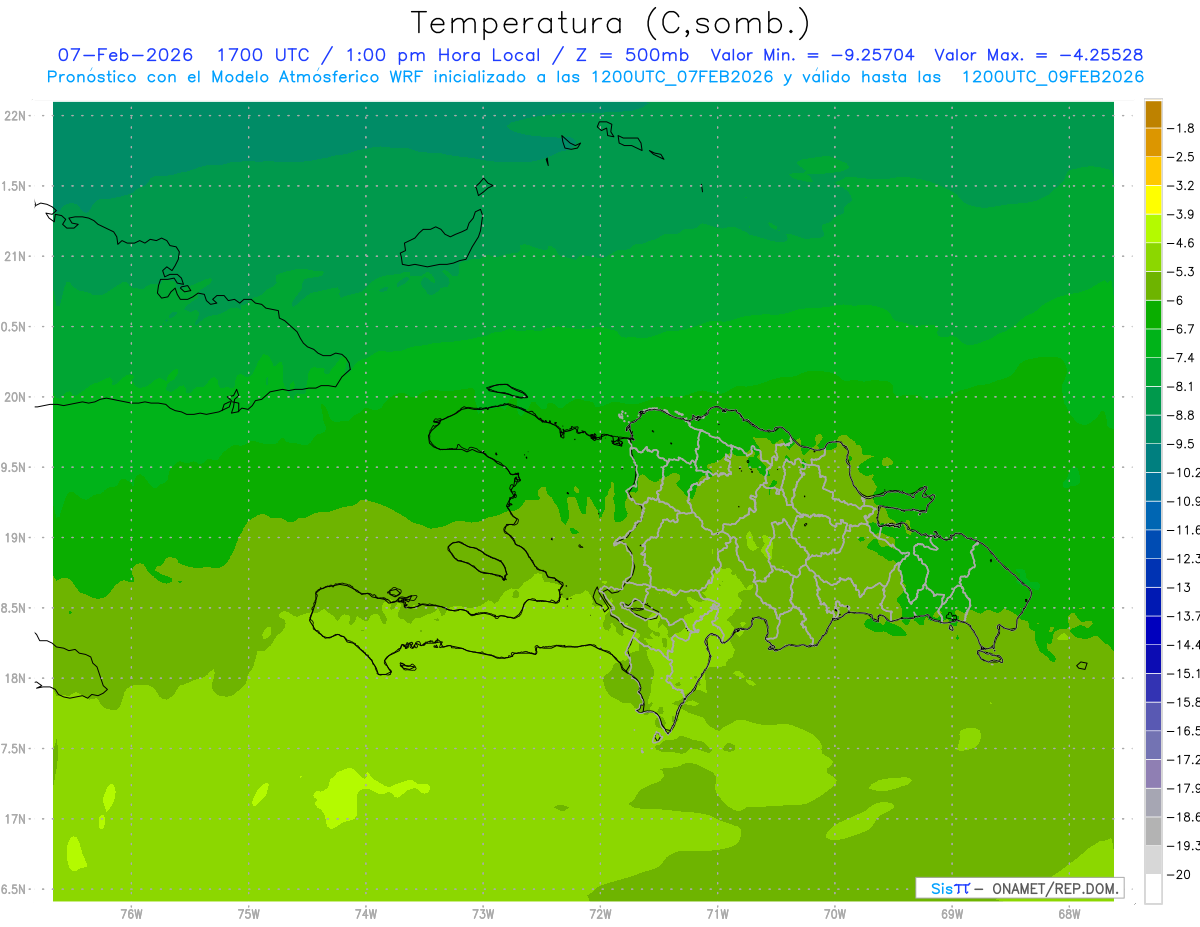Viewport: 1200px width, 927px height.
Task: Click the "-15.8" colorbar label
Action: tap(1184, 702)
